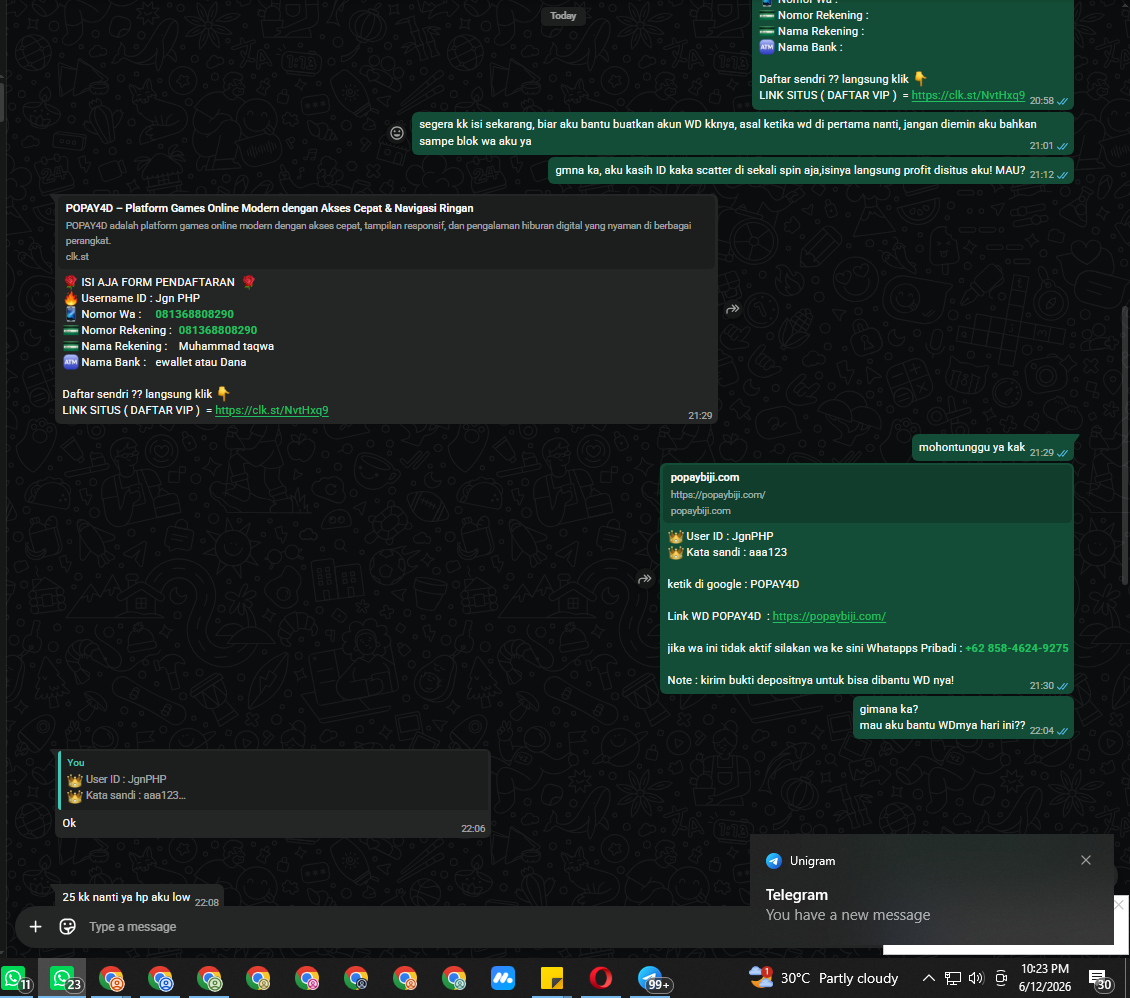Image resolution: width=1130 pixels, height=998 pixels.
Task: Open the clock showing 10:23 PM
Action: click(1045, 978)
